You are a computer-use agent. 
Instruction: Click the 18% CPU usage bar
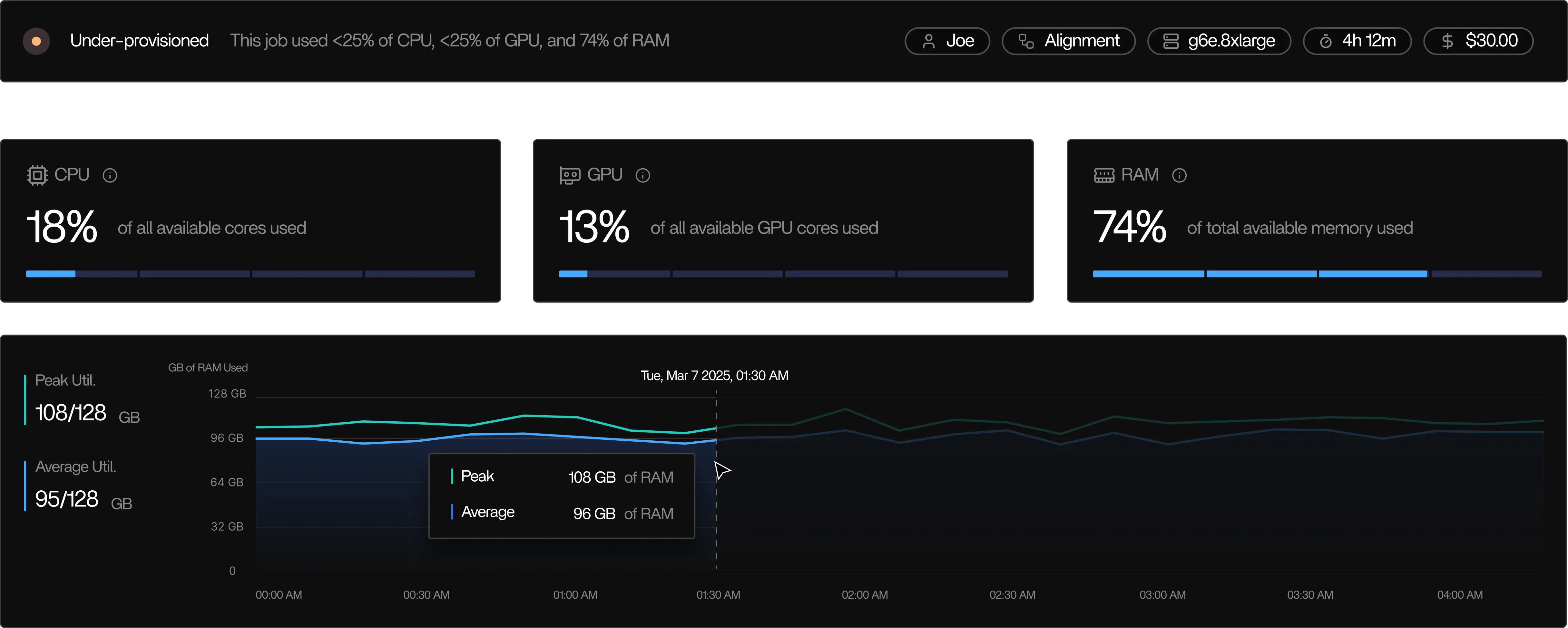(x=250, y=274)
